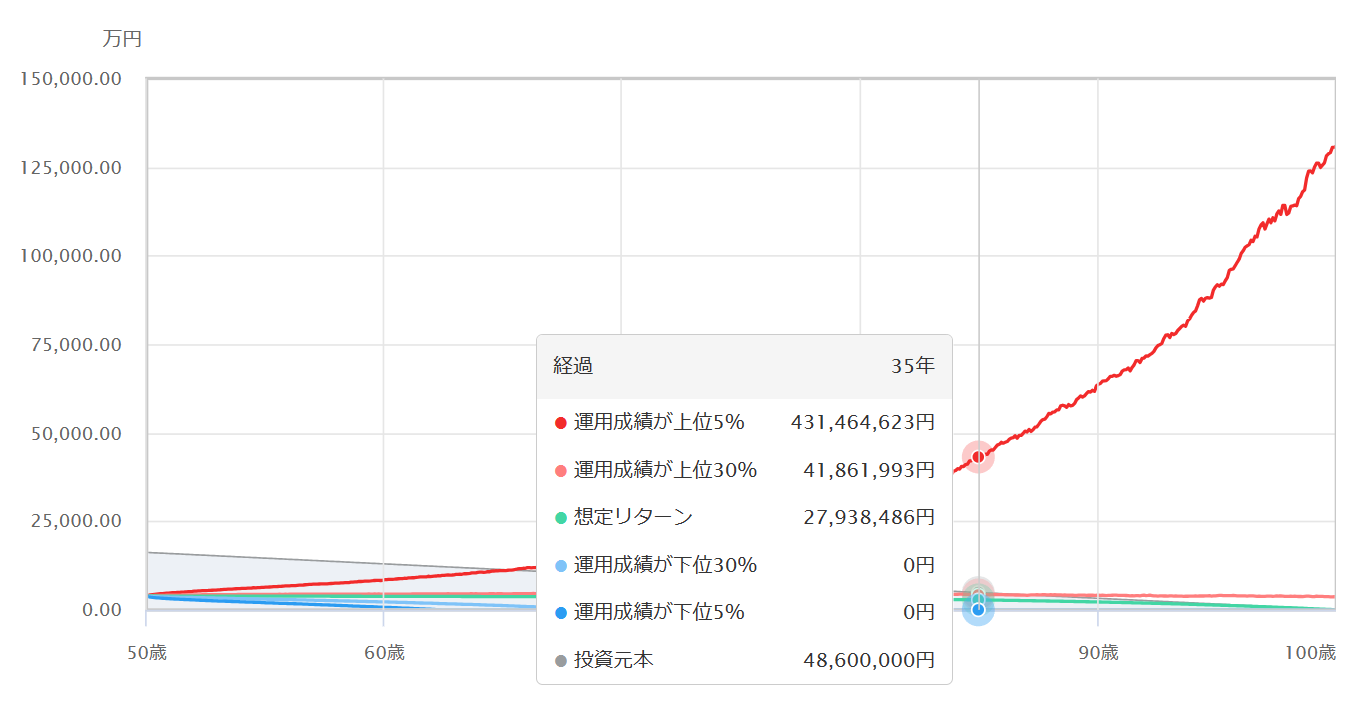Click the red top 5% data point marker
Viewport: 1369px width, 721px height.
pyautogui.click(x=978, y=457)
